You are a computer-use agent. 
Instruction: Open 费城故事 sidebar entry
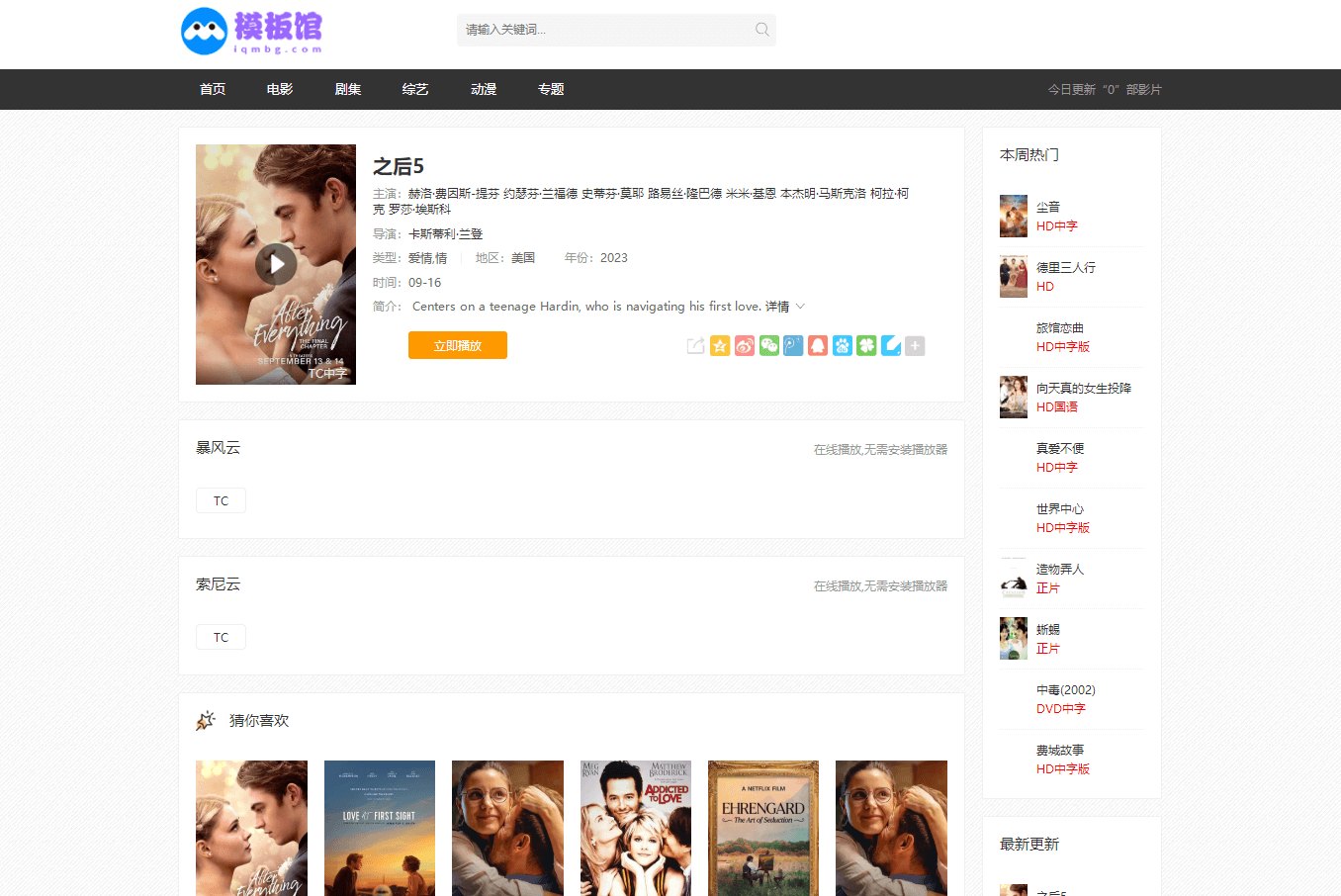tap(1060, 750)
